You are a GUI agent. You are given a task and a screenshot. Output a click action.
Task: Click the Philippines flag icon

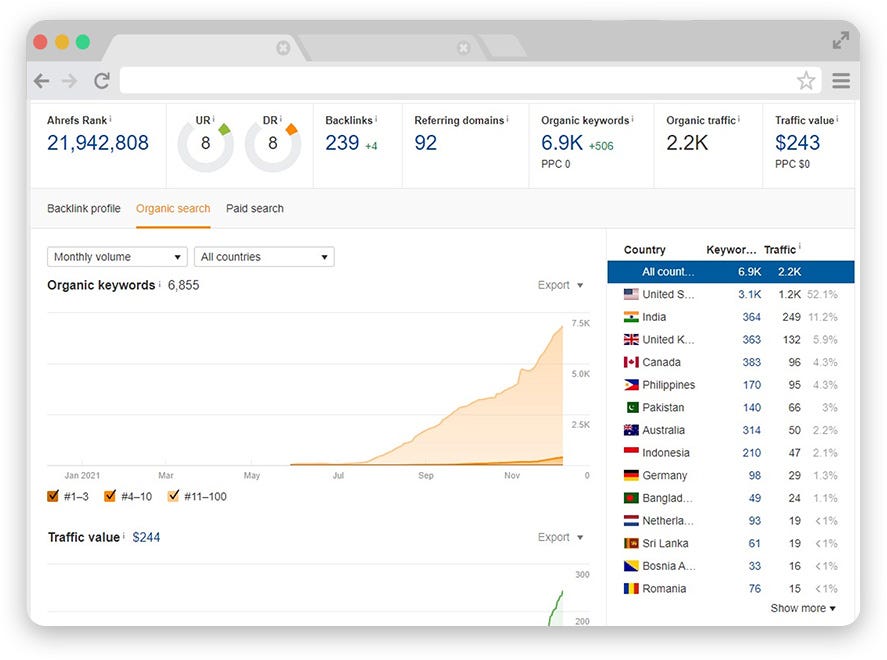click(x=631, y=385)
